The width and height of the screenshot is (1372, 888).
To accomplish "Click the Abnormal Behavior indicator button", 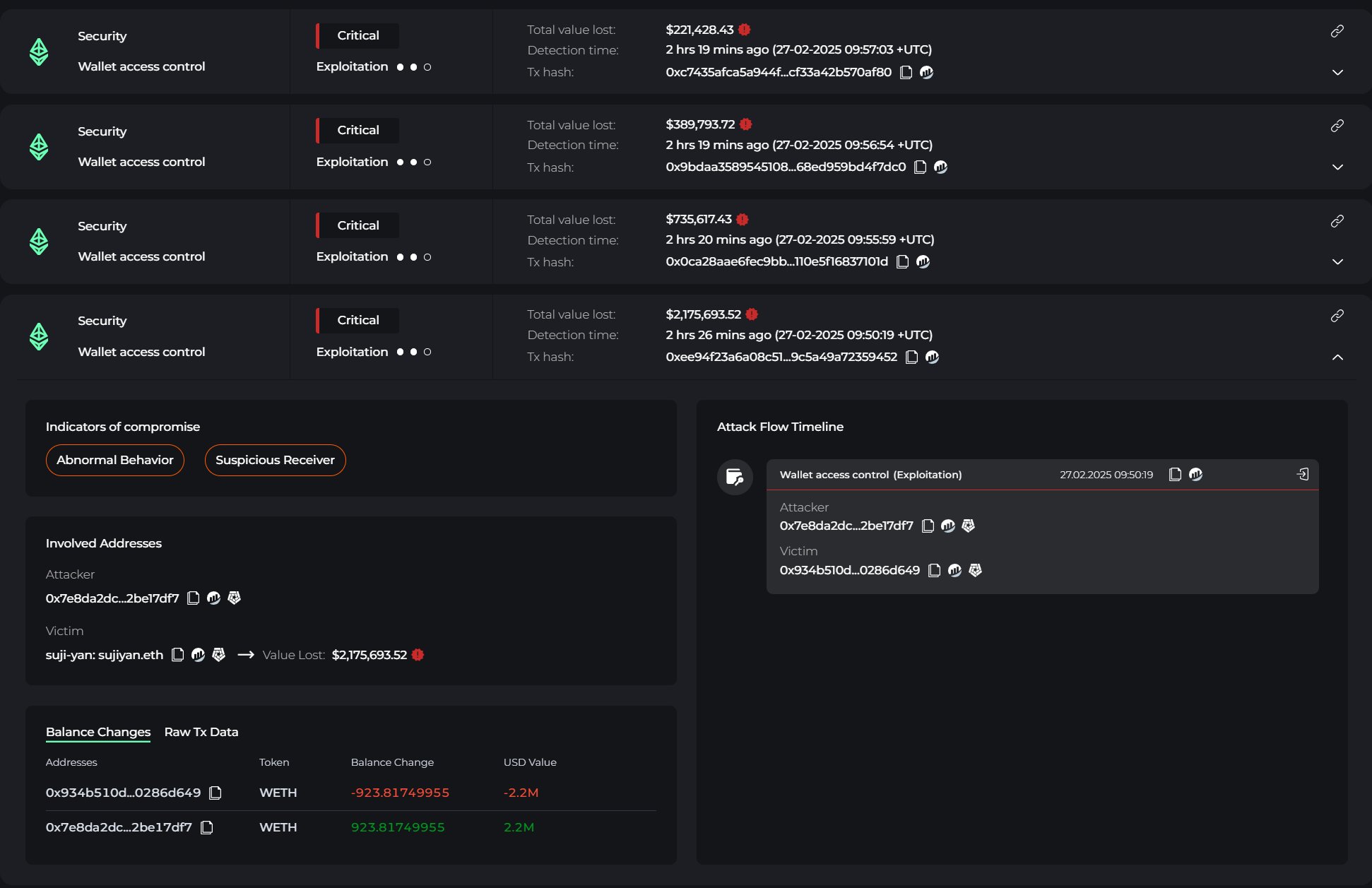I will click(x=115, y=460).
